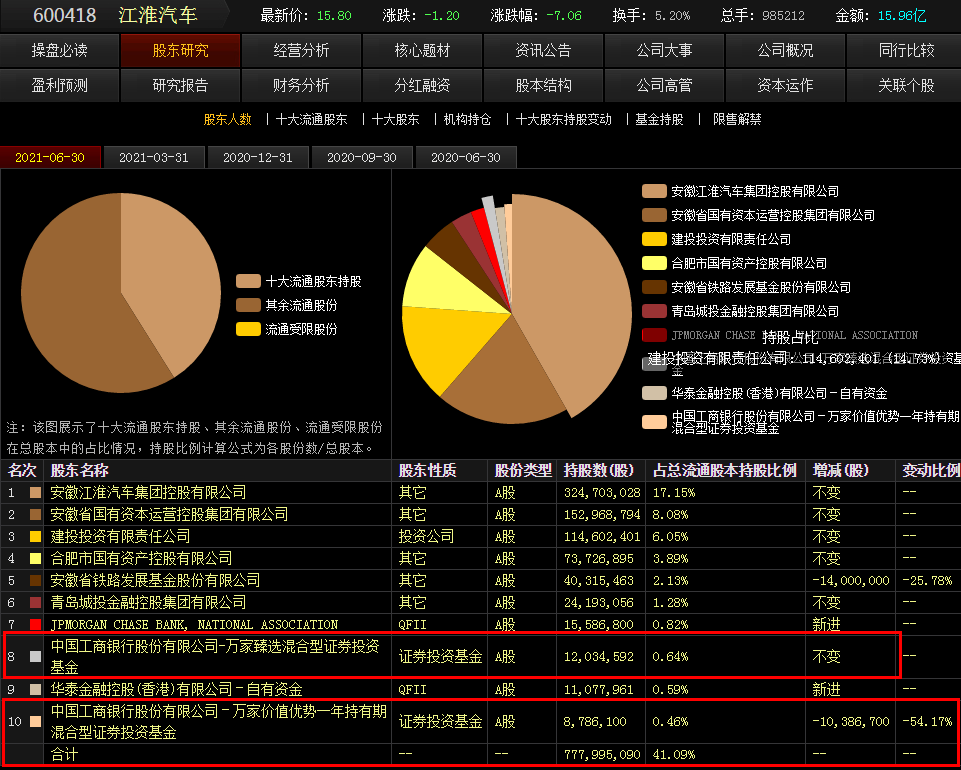Open 资讯公告 tab
The image size is (961, 770).
click(543, 50)
